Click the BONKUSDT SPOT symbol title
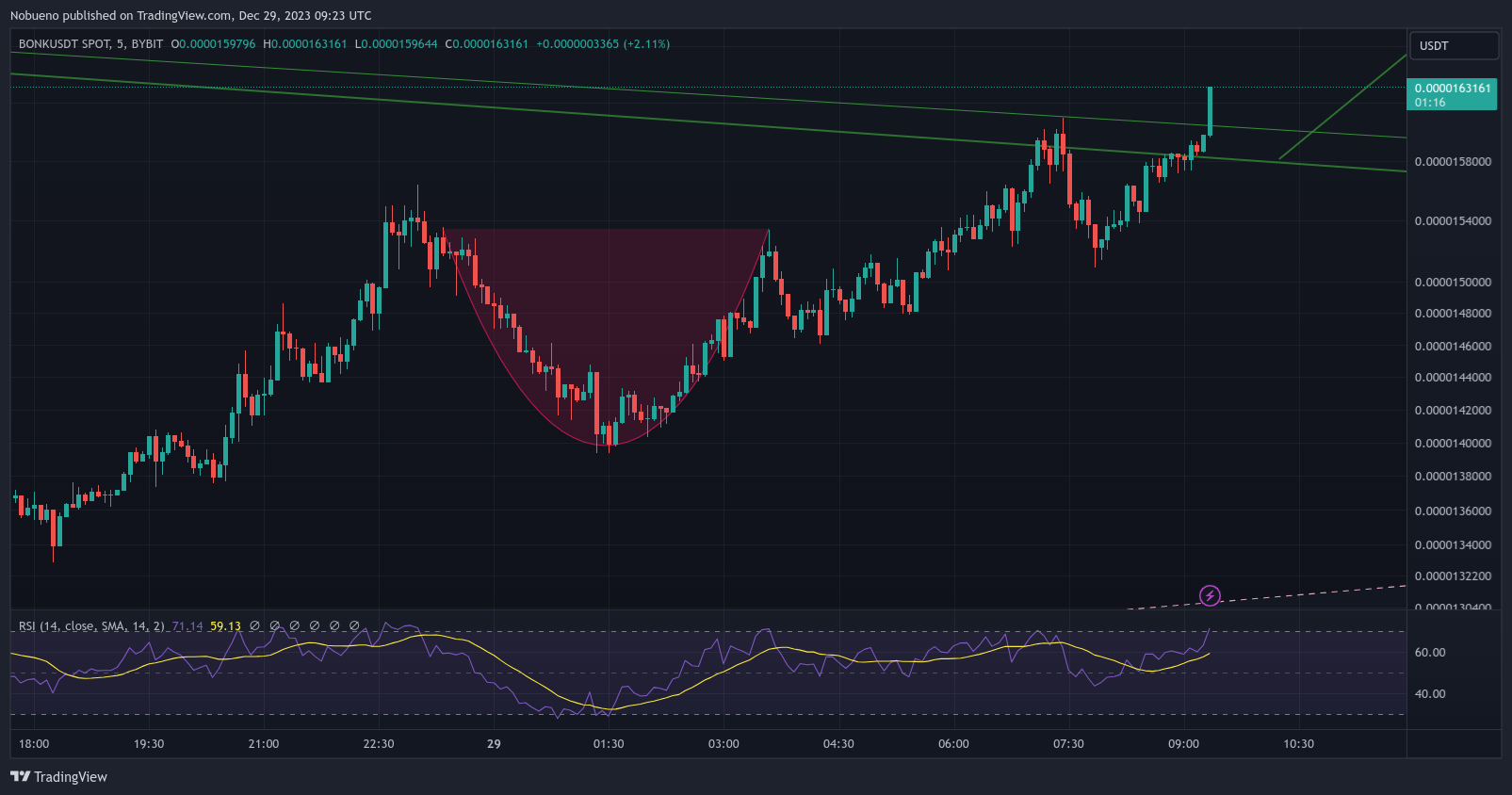 [90, 44]
